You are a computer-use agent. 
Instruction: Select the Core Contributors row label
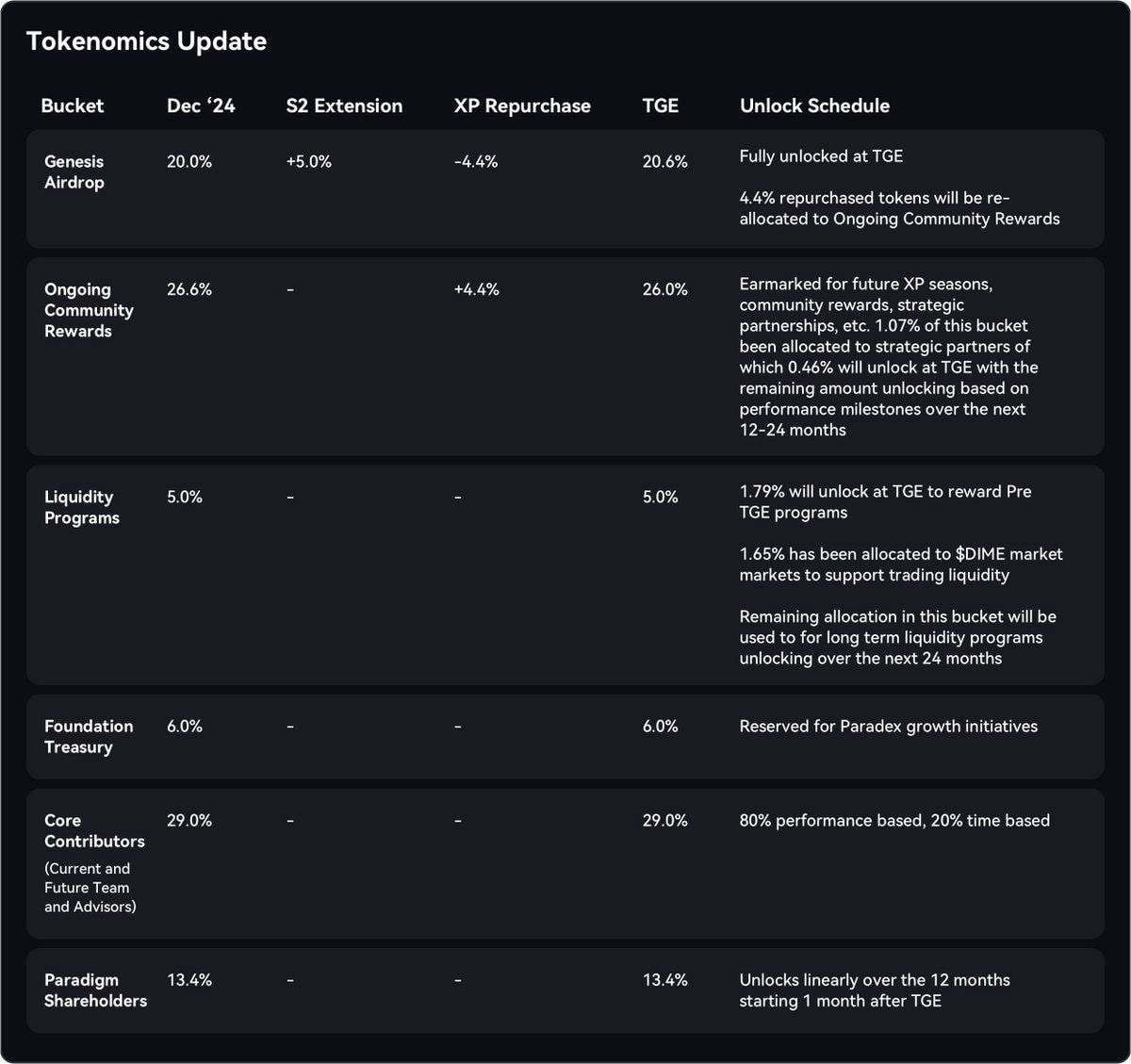(94, 830)
